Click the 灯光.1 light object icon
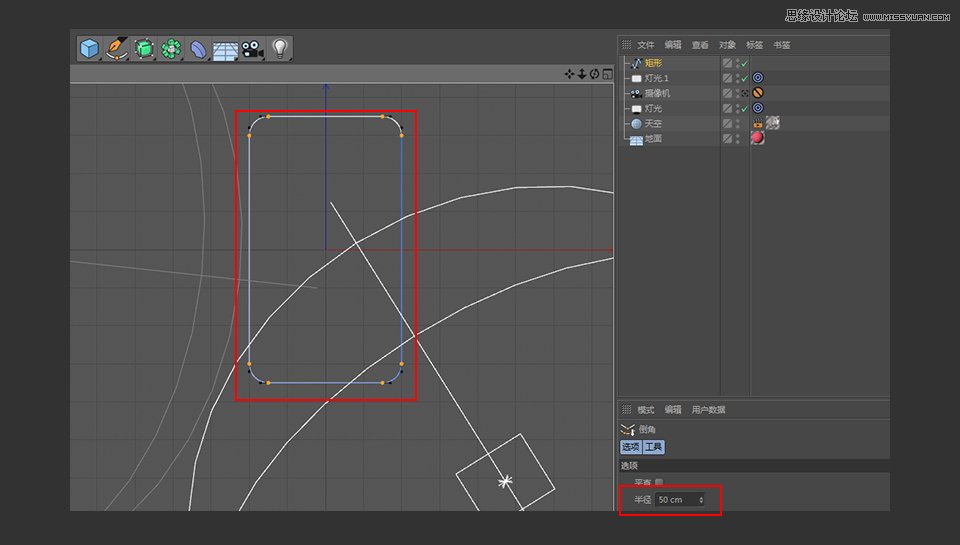 tap(636, 78)
